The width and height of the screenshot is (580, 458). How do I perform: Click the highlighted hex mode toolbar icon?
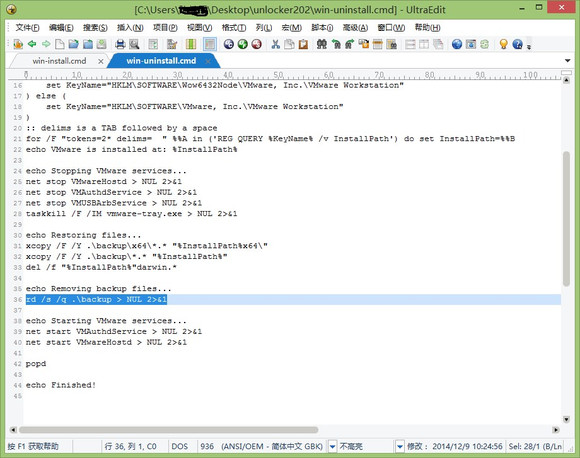tap(210, 44)
